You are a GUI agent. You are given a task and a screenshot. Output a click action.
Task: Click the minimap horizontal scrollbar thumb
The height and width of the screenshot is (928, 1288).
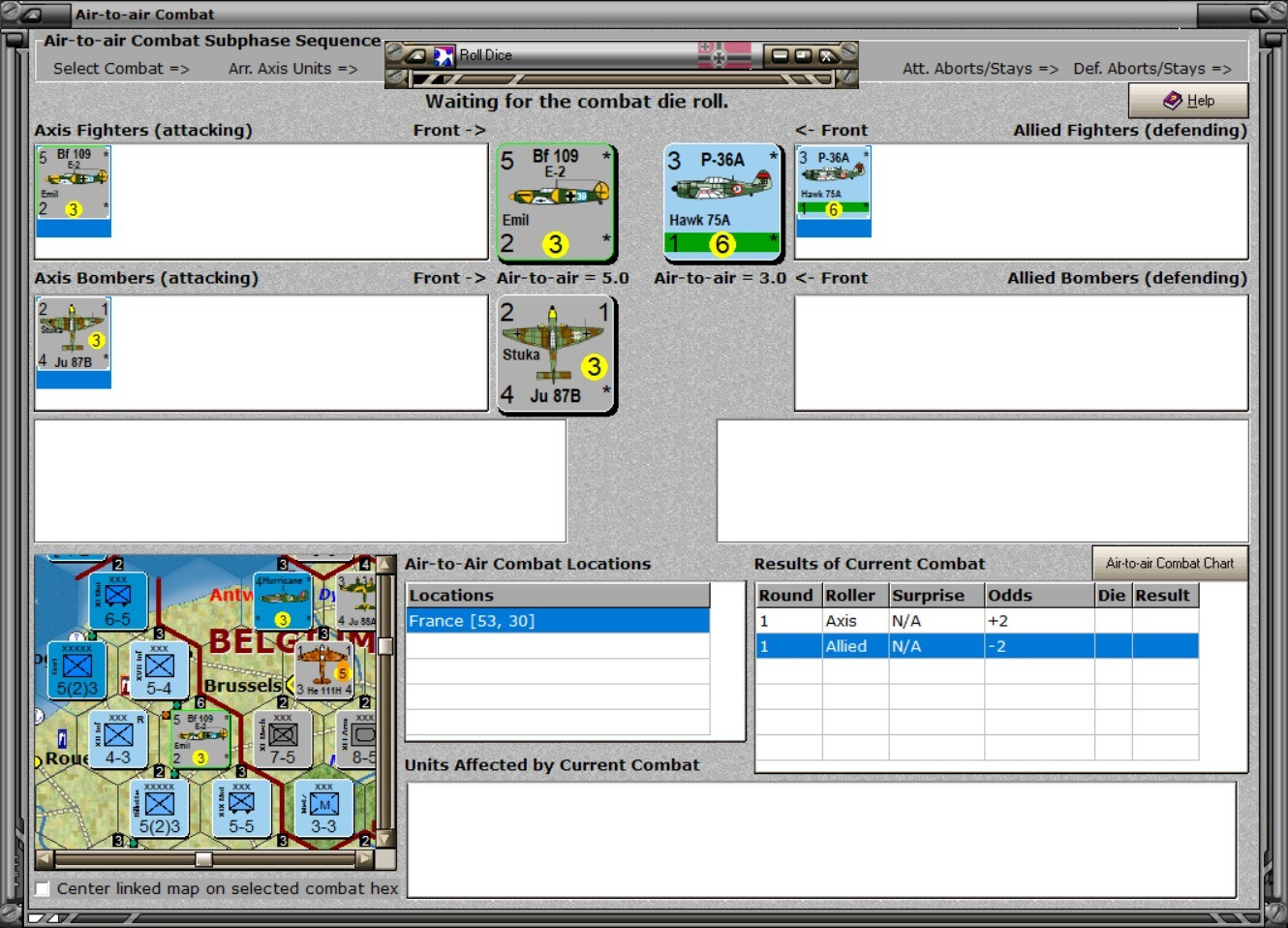point(203,859)
